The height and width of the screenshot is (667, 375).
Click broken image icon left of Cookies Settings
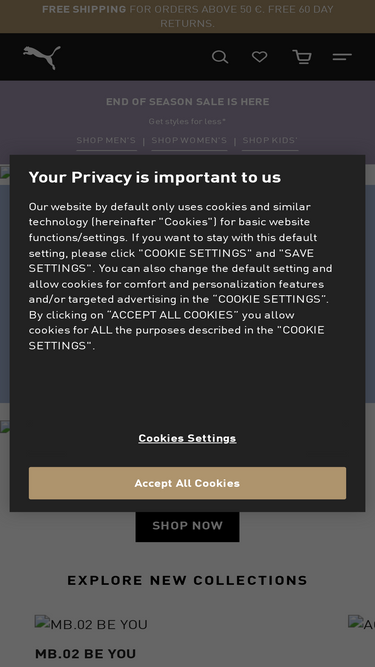(5, 426)
